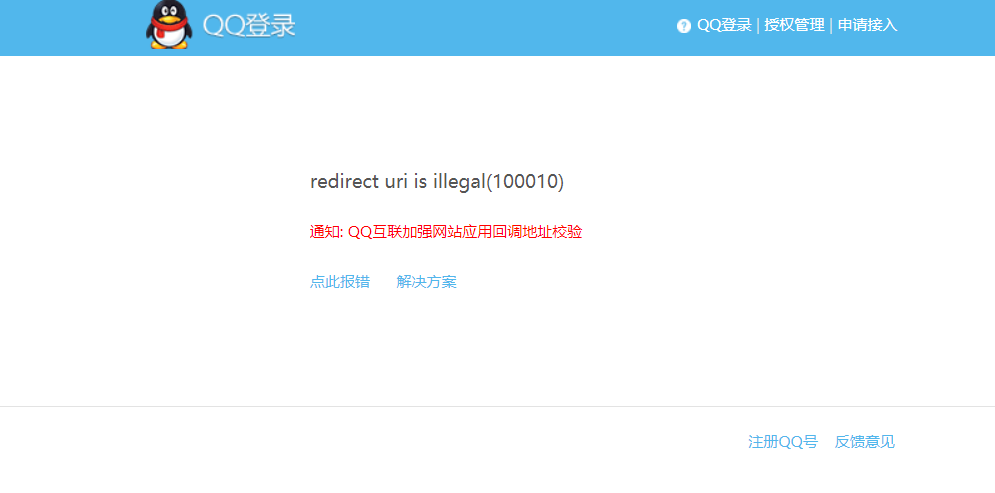Open the 解决方案 link
Image resolution: width=995 pixels, height=493 pixels.
[x=426, y=282]
